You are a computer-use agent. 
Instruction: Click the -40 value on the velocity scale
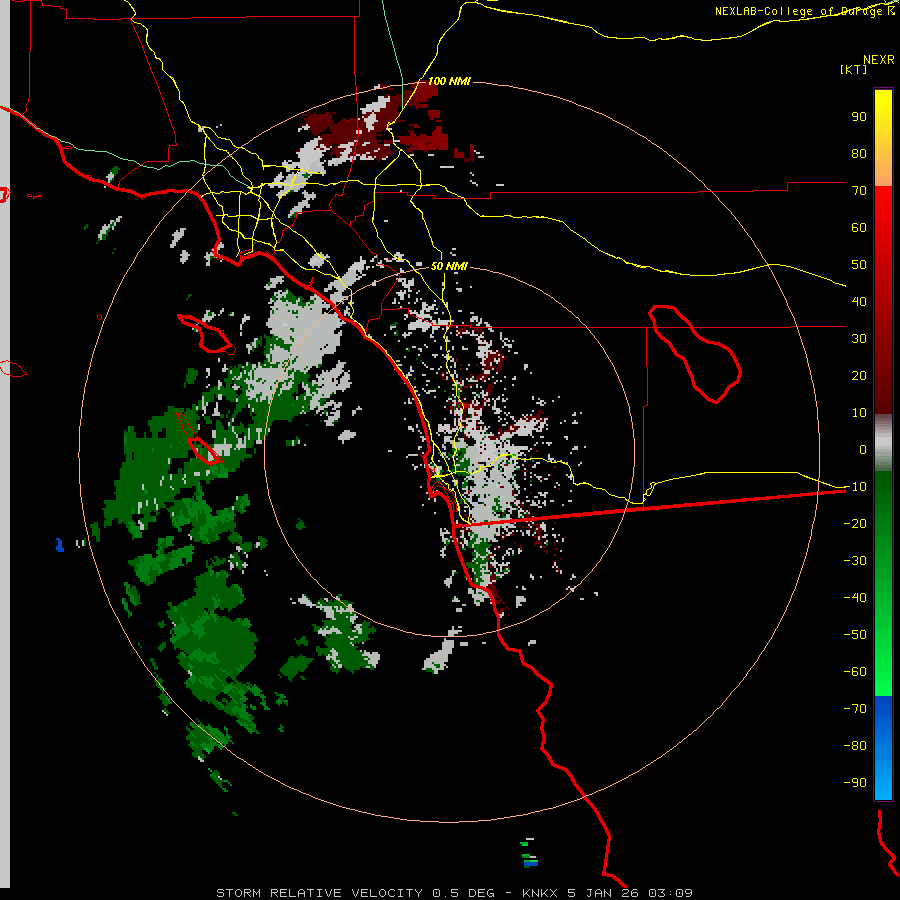click(x=855, y=598)
